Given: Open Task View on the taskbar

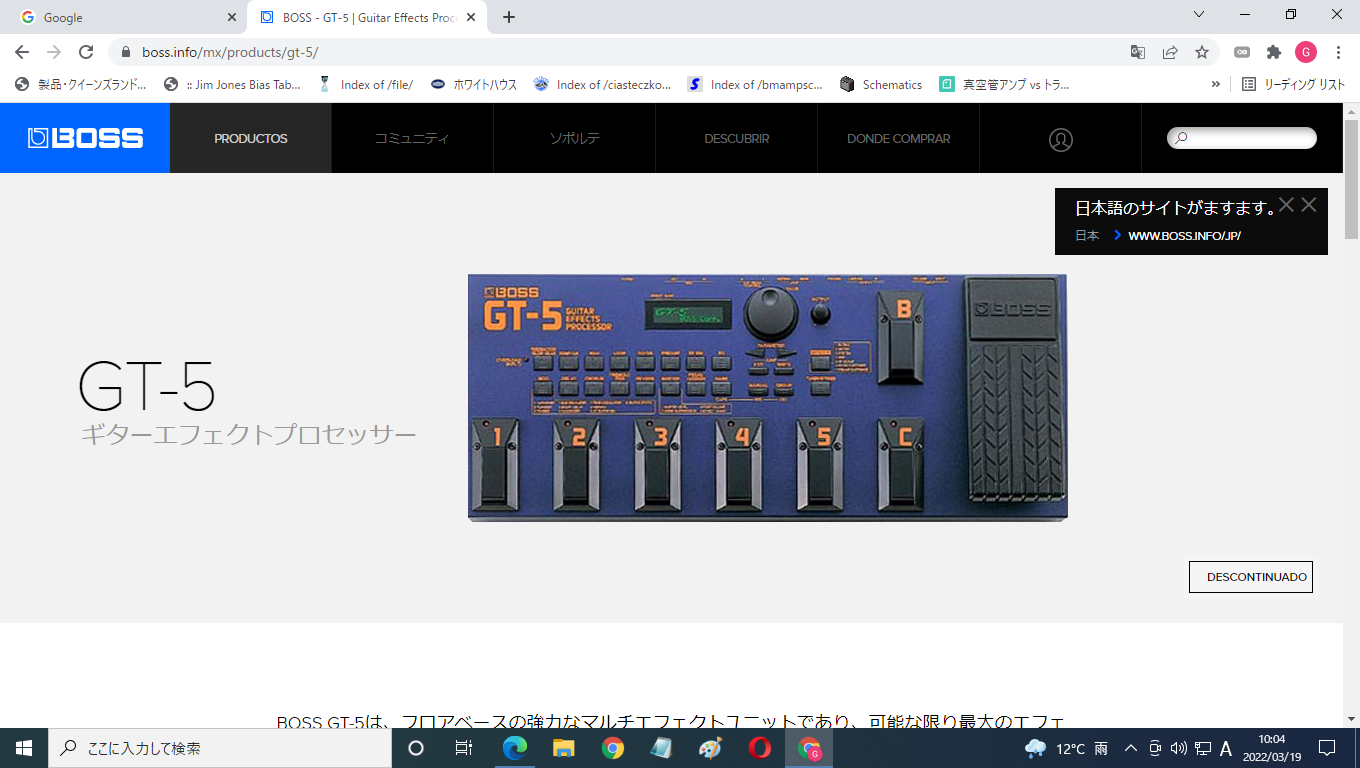Looking at the screenshot, I should pos(464,748).
